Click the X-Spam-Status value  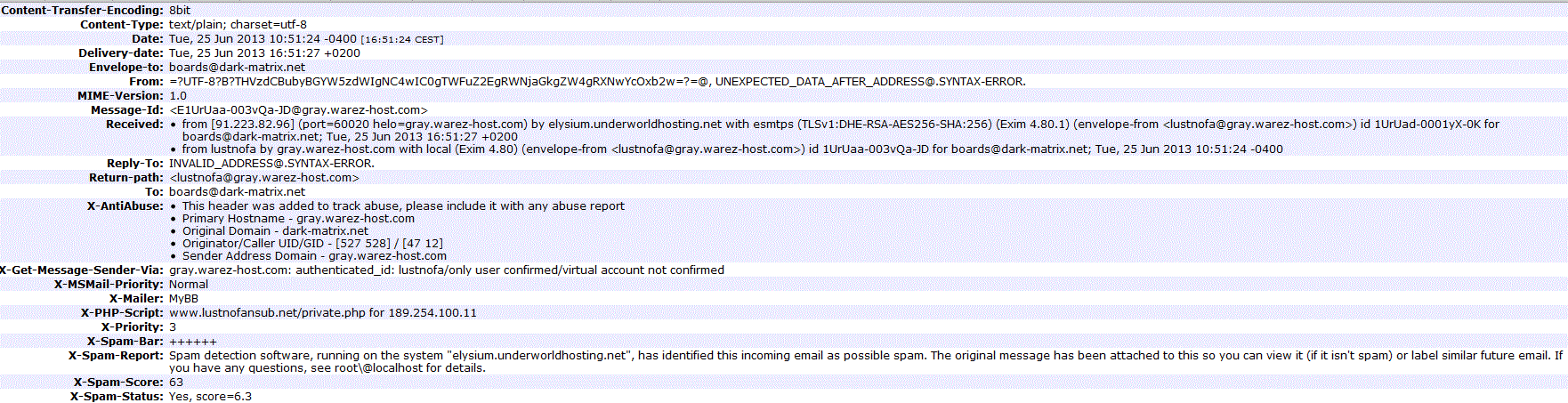pos(210,397)
